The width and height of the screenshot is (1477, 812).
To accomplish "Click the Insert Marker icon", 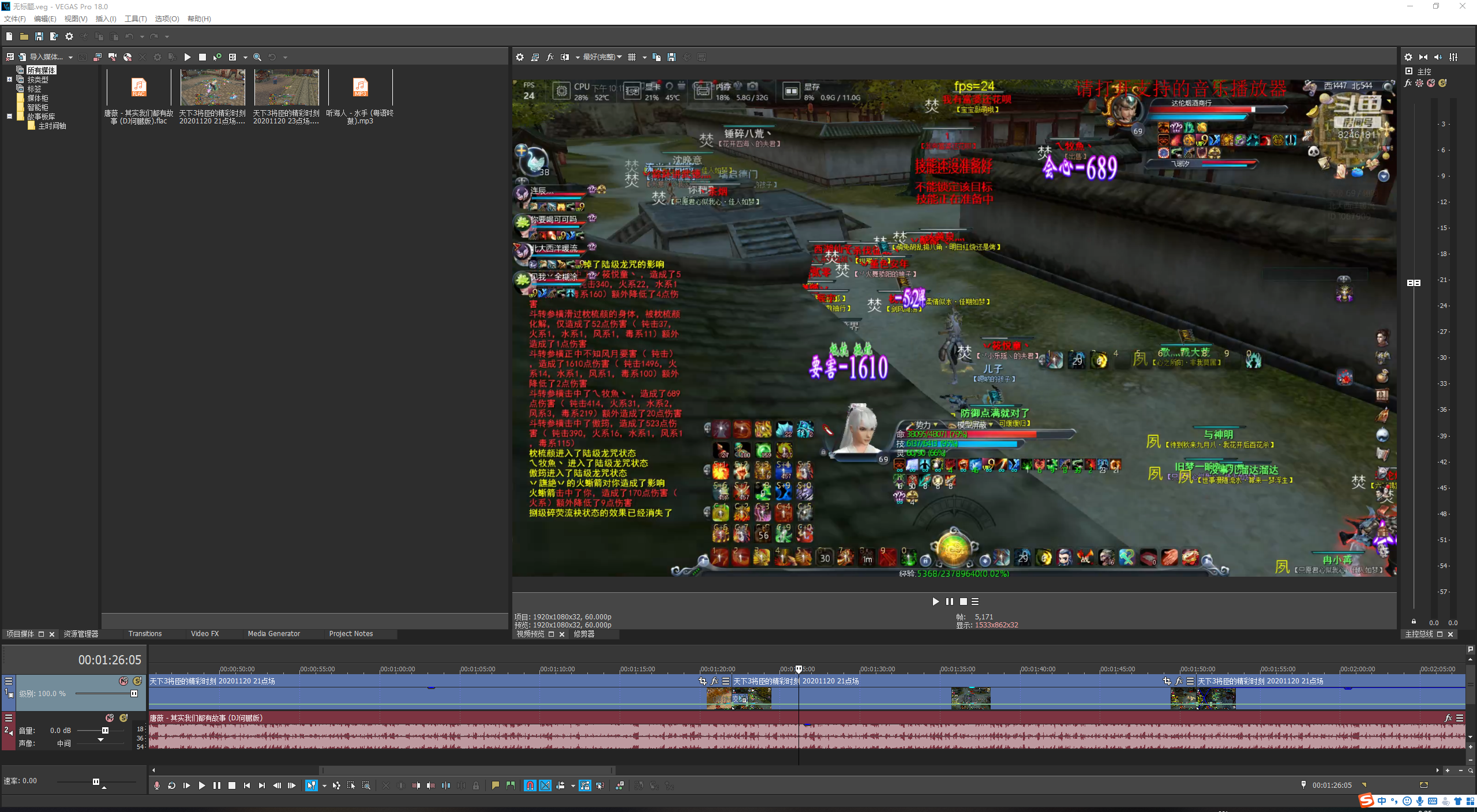I will pyautogui.click(x=495, y=785).
